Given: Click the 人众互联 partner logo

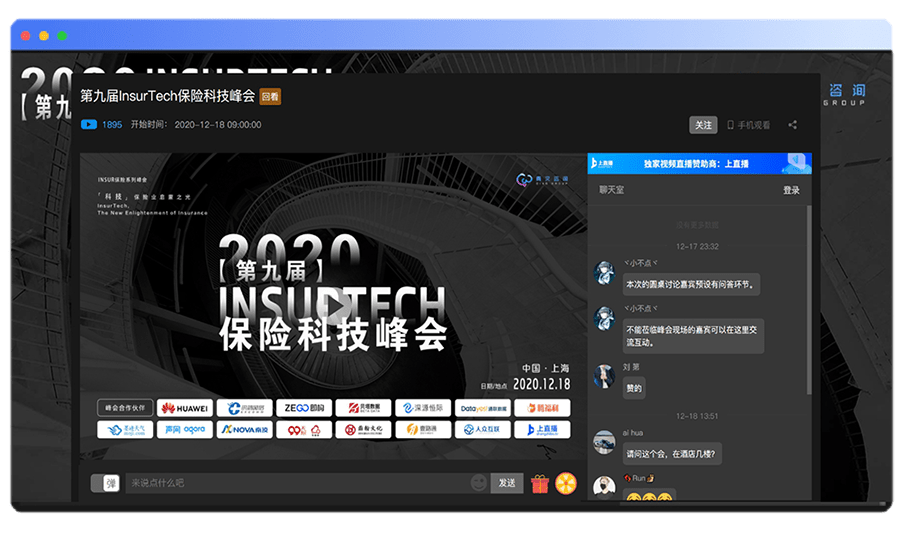Looking at the screenshot, I should [x=483, y=429].
